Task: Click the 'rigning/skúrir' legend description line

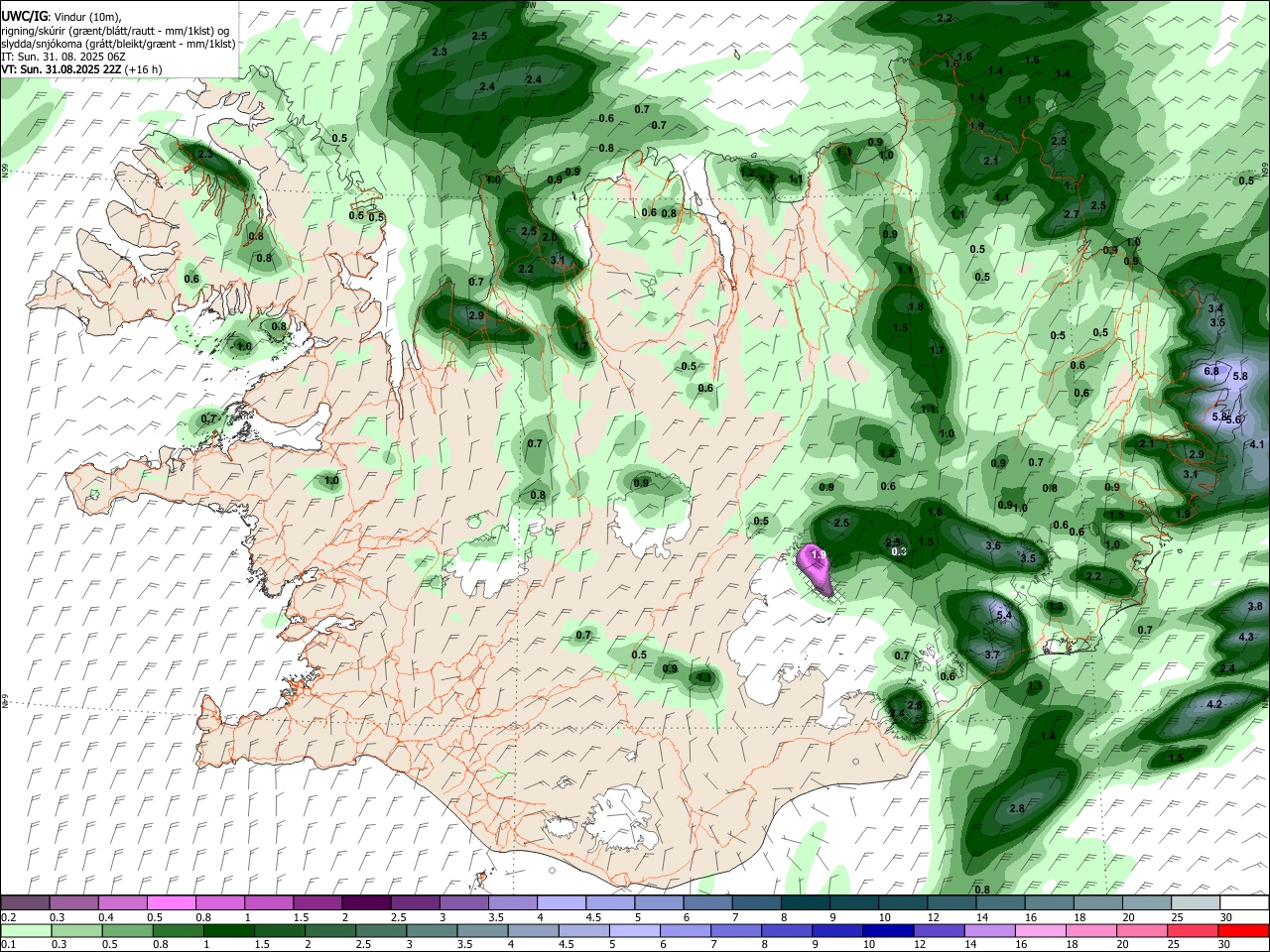Action: click(115, 31)
